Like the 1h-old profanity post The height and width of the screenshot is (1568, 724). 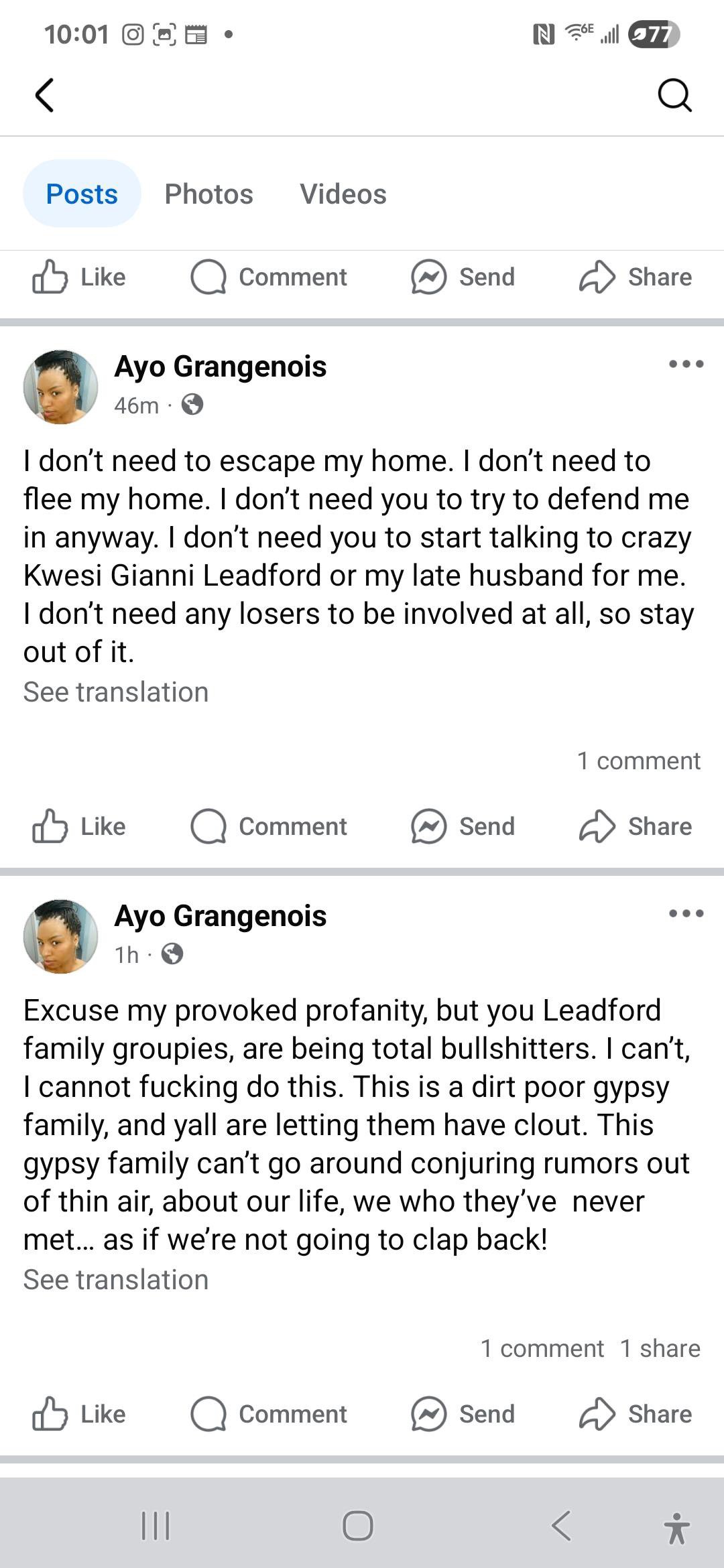point(79,1414)
